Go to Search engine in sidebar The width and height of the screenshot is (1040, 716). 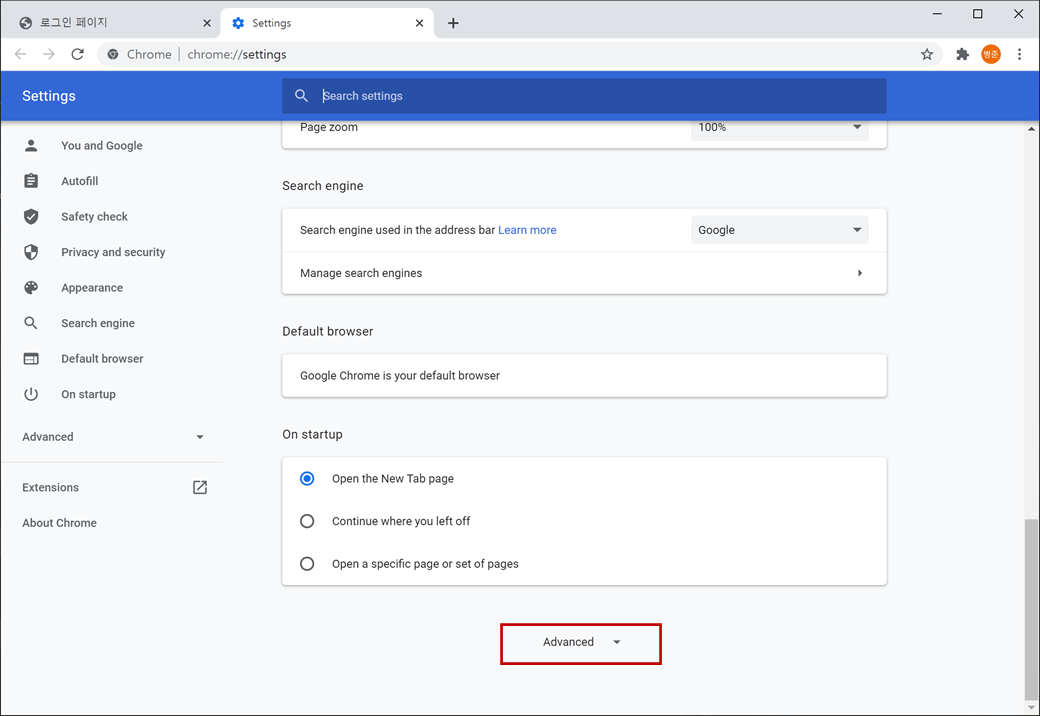pos(98,323)
